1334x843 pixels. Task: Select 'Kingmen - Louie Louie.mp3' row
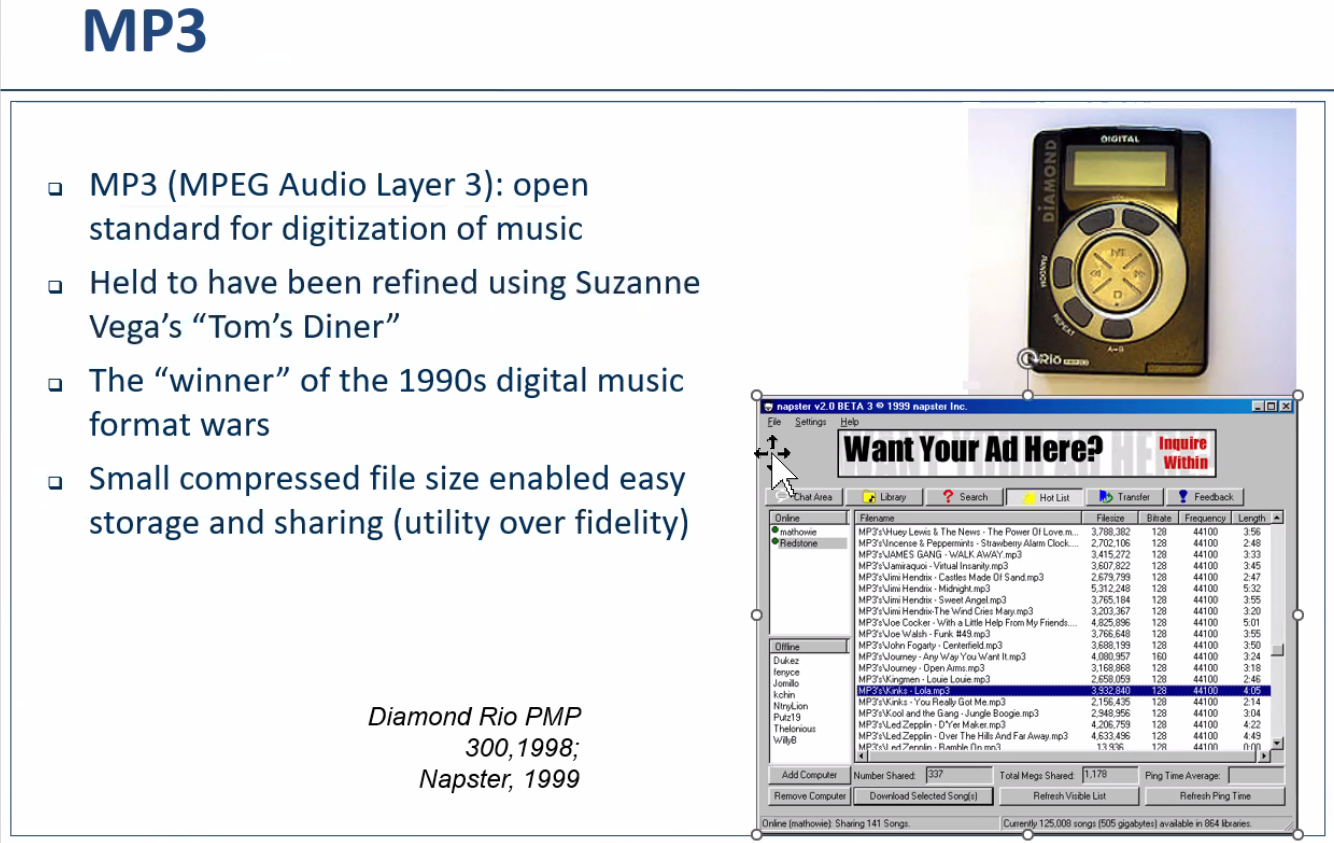[x=1063, y=679]
